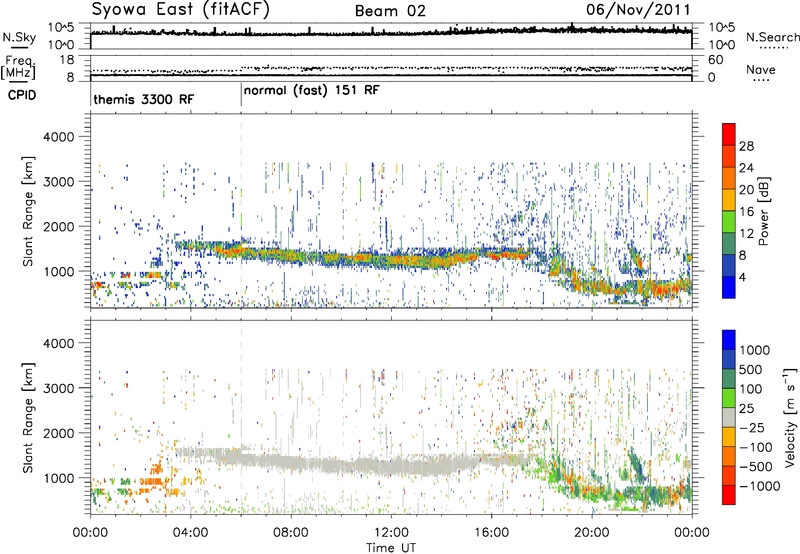
Task: Click the dashed CPID-change line in velocity panel
Action: pyautogui.click(x=241, y=416)
